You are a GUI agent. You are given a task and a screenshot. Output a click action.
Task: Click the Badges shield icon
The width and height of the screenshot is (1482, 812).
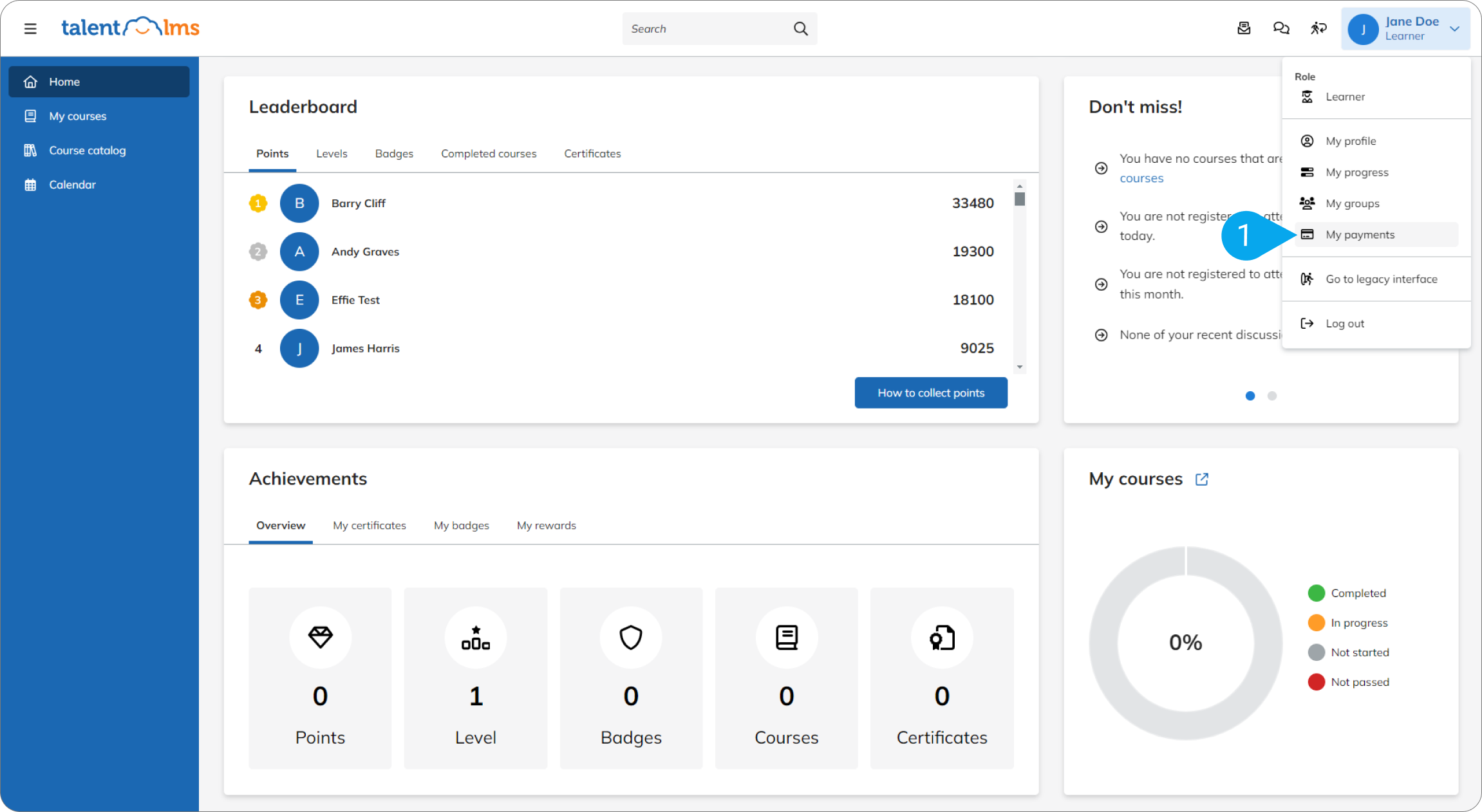(x=631, y=638)
